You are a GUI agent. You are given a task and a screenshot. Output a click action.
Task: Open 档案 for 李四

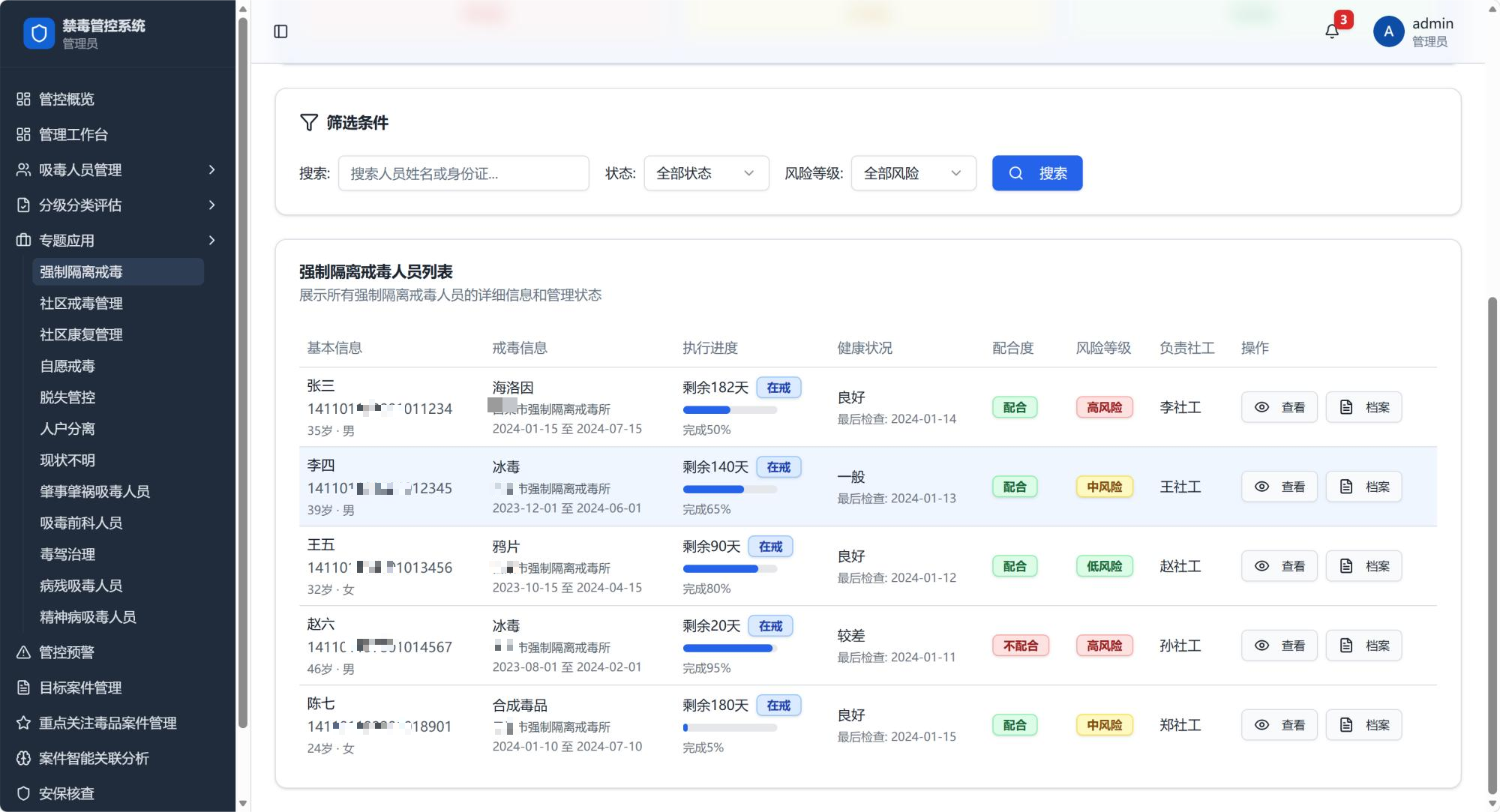pyautogui.click(x=1363, y=487)
